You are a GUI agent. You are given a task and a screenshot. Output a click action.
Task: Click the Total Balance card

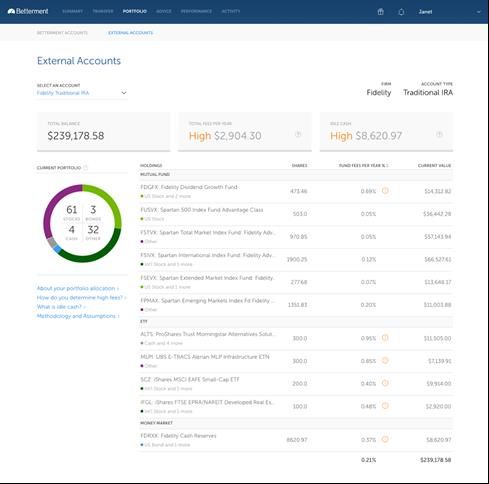[x=103, y=132]
